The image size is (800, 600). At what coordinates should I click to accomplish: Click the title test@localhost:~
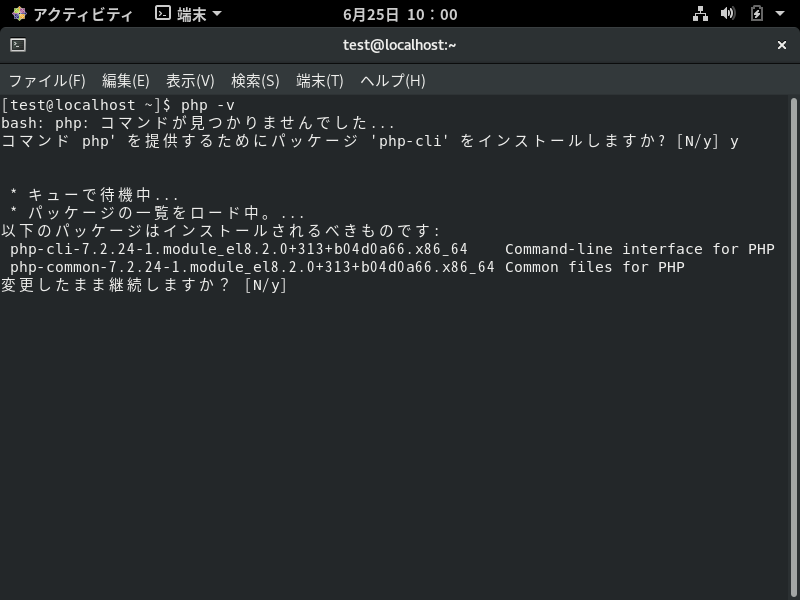399,45
